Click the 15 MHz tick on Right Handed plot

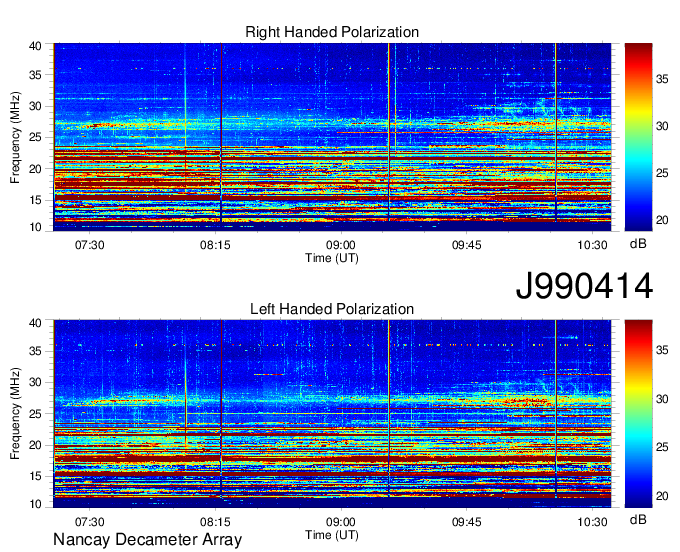click(x=35, y=200)
